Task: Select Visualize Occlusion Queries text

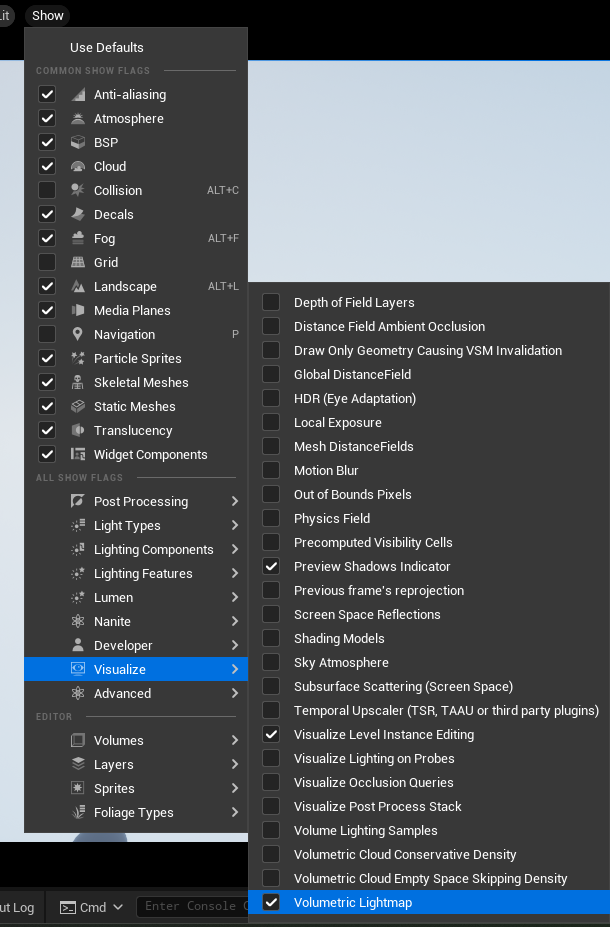Action: point(374,783)
